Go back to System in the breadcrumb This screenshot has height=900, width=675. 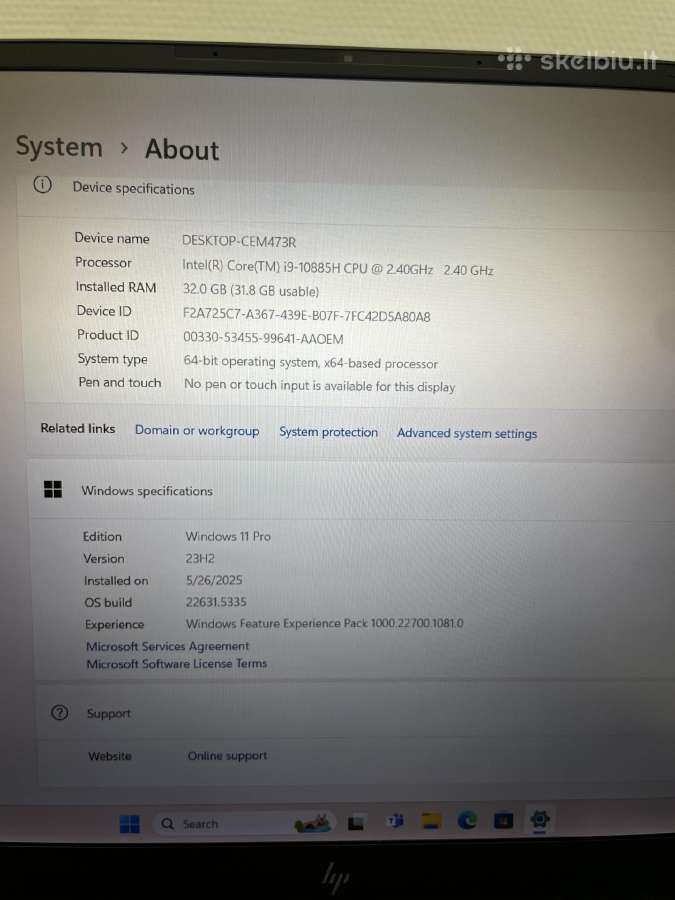click(59, 146)
